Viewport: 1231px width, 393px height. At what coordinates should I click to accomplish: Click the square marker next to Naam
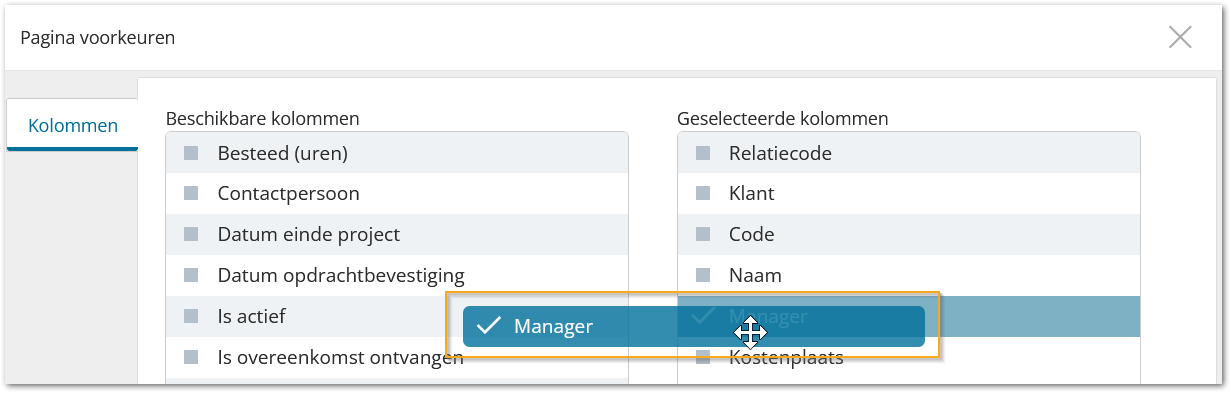703,275
